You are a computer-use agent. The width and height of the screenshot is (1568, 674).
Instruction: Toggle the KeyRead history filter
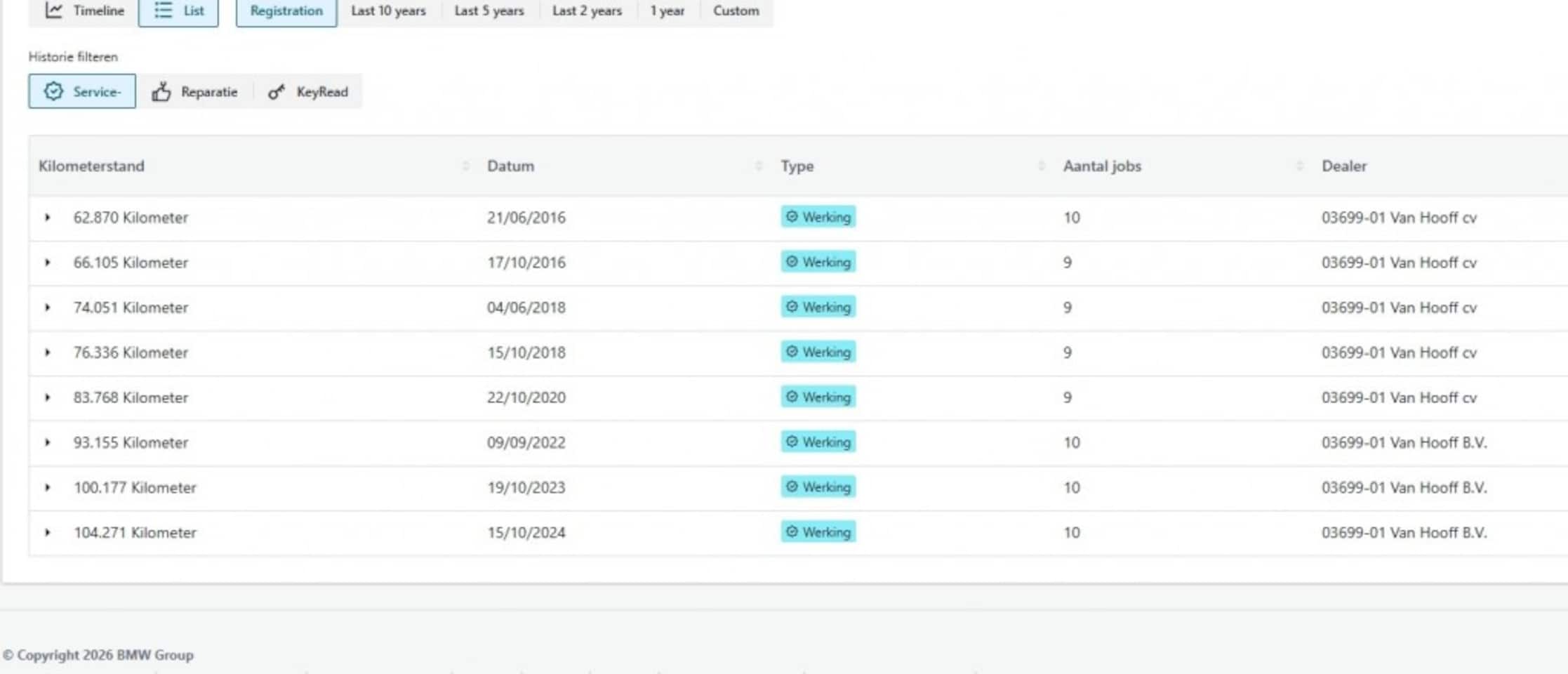click(307, 92)
